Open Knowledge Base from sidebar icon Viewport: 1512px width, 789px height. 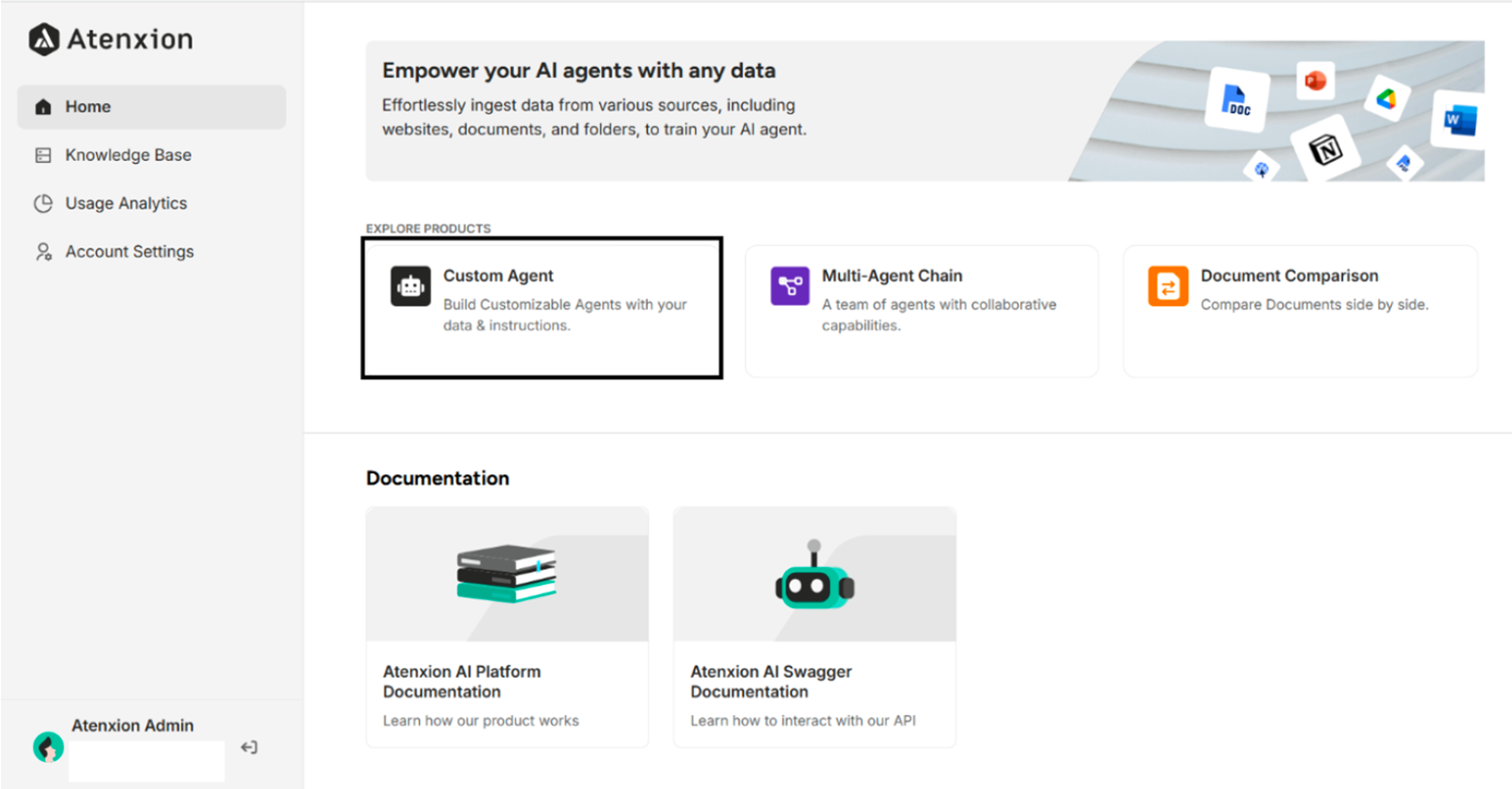click(44, 155)
